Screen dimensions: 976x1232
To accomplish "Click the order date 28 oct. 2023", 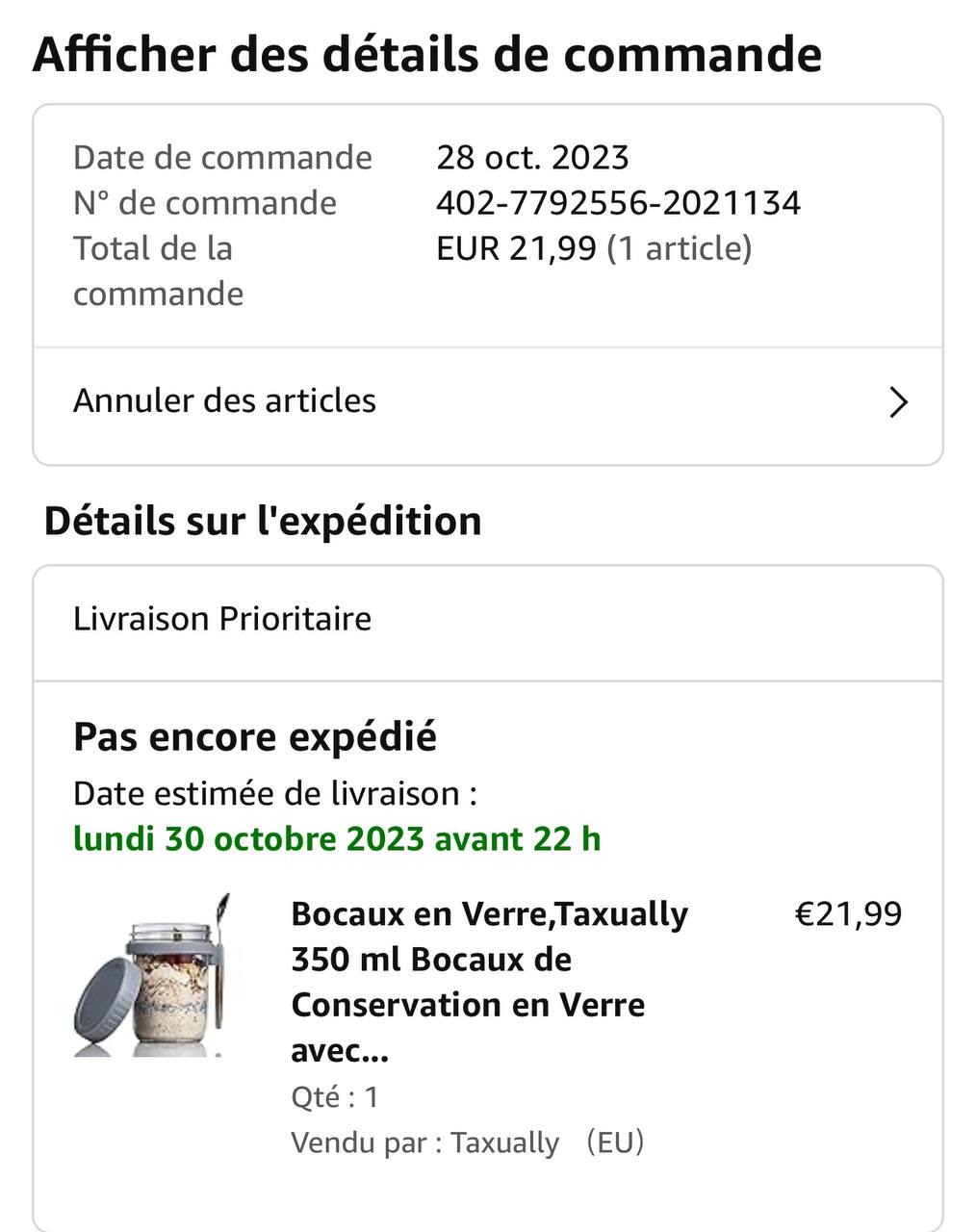I will coord(532,157).
